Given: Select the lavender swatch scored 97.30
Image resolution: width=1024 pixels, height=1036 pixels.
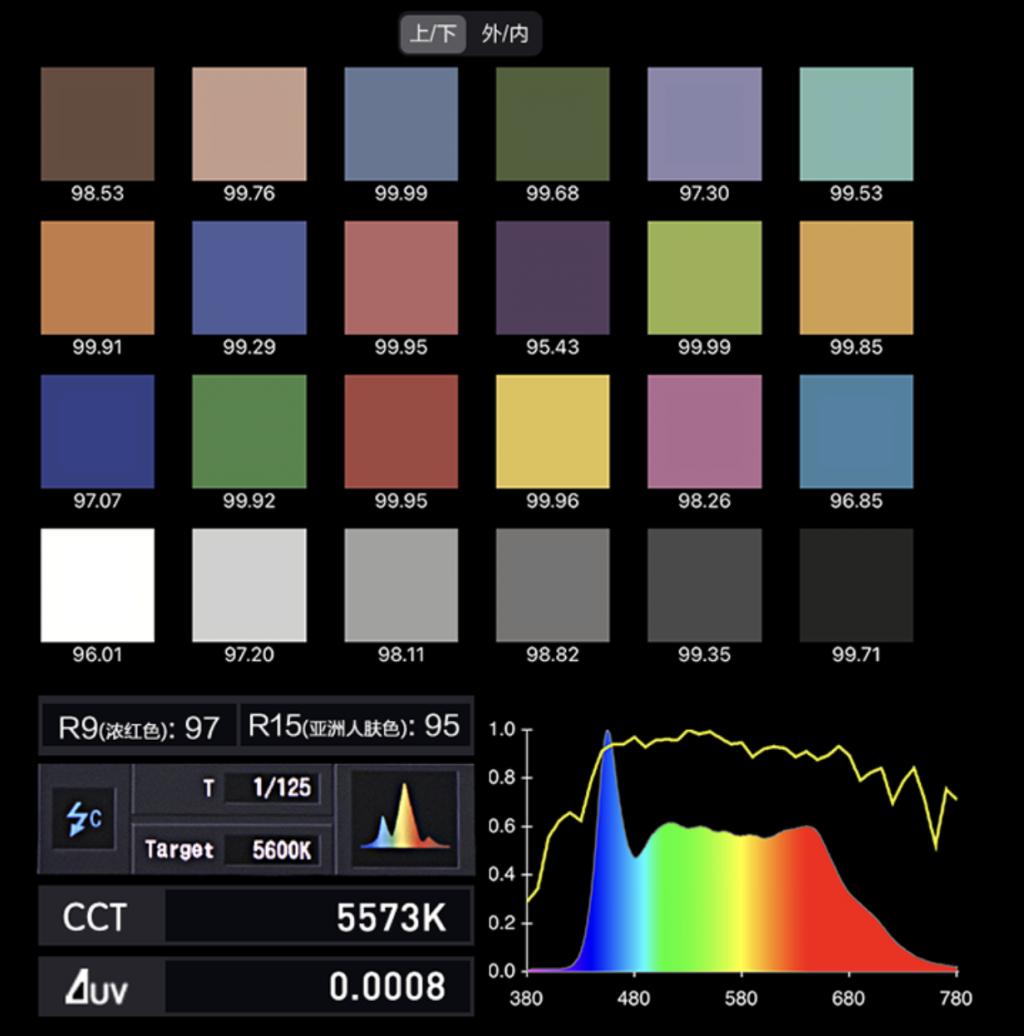Looking at the screenshot, I should click(x=704, y=124).
